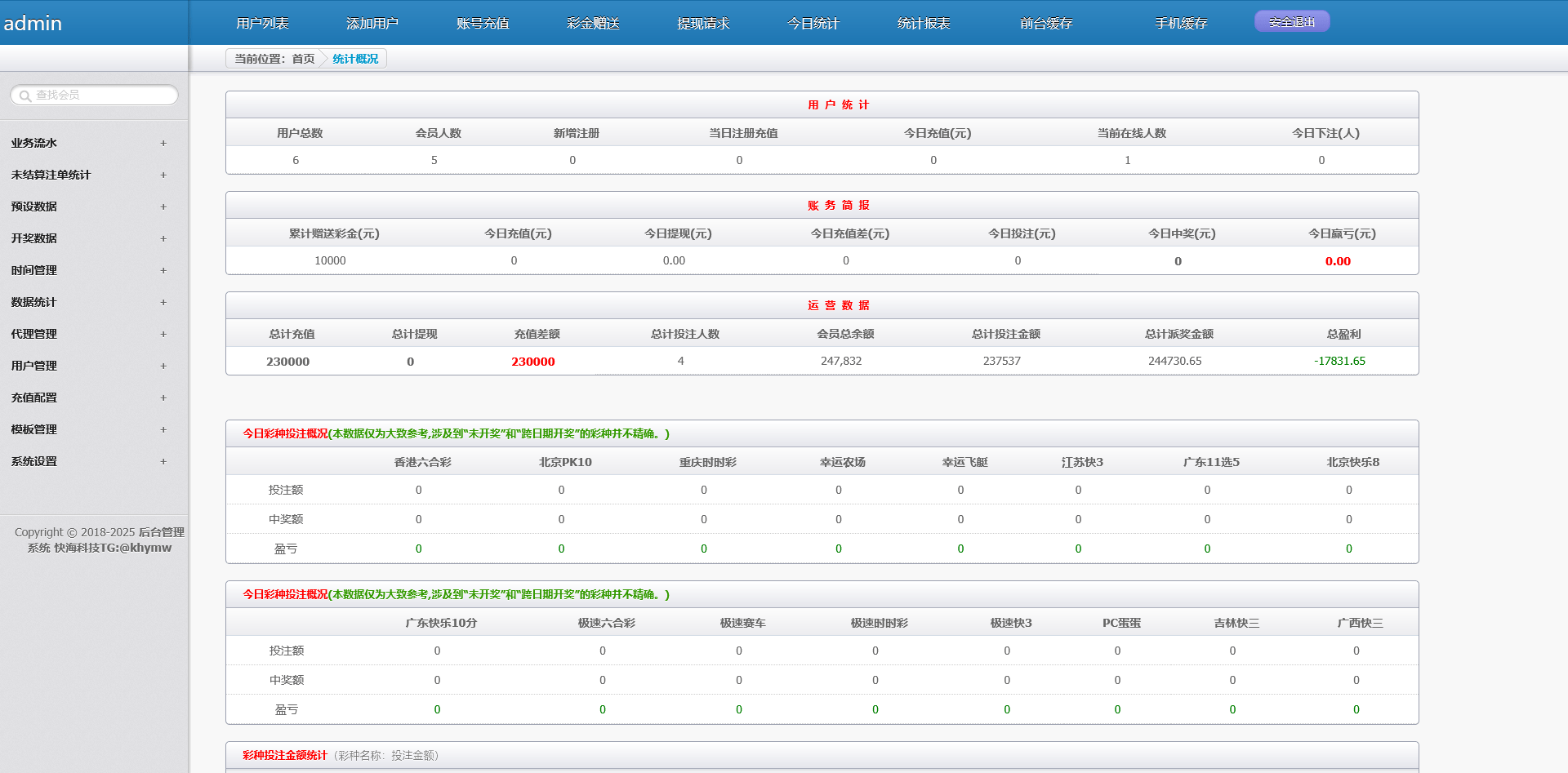Open 统计报表 in top navigation
The image size is (1568, 773).
(924, 23)
